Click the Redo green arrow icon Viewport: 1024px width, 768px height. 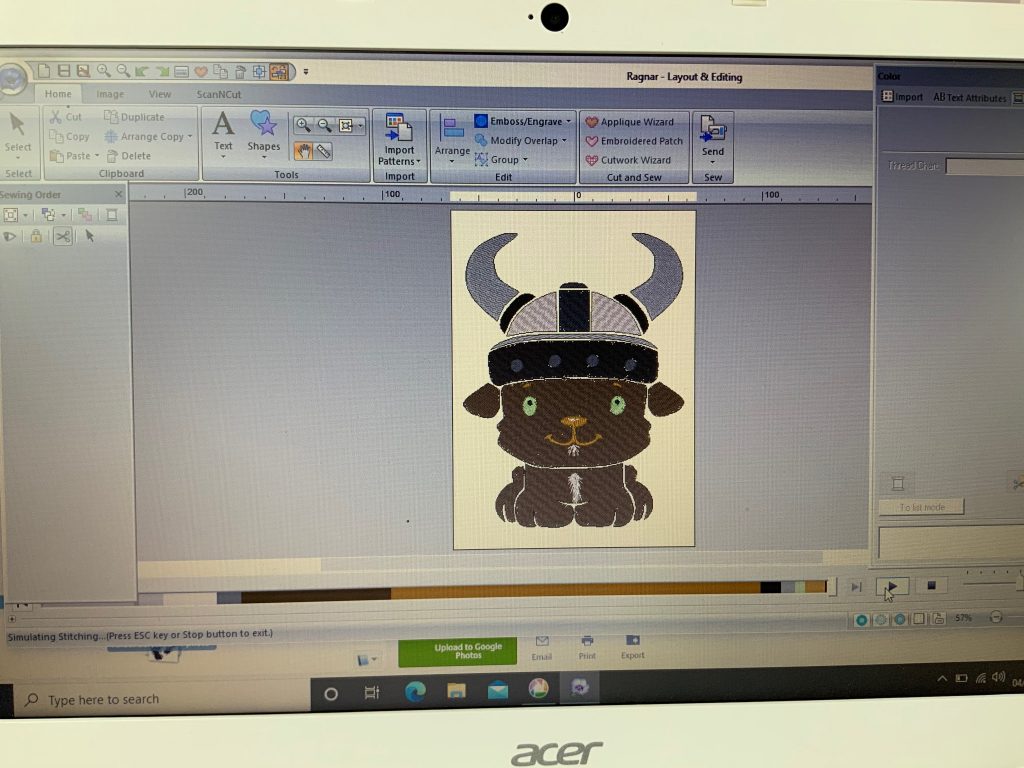(161, 71)
